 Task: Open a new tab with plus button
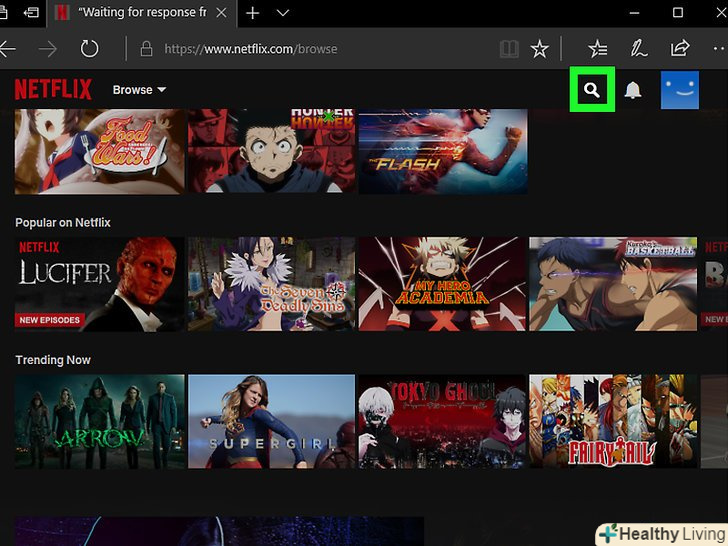coord(253,13)
